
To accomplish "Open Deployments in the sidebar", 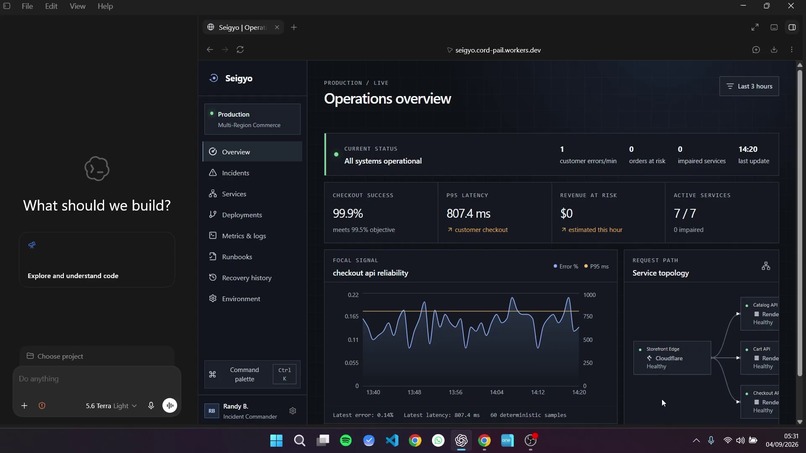I will tap(252, 215).
